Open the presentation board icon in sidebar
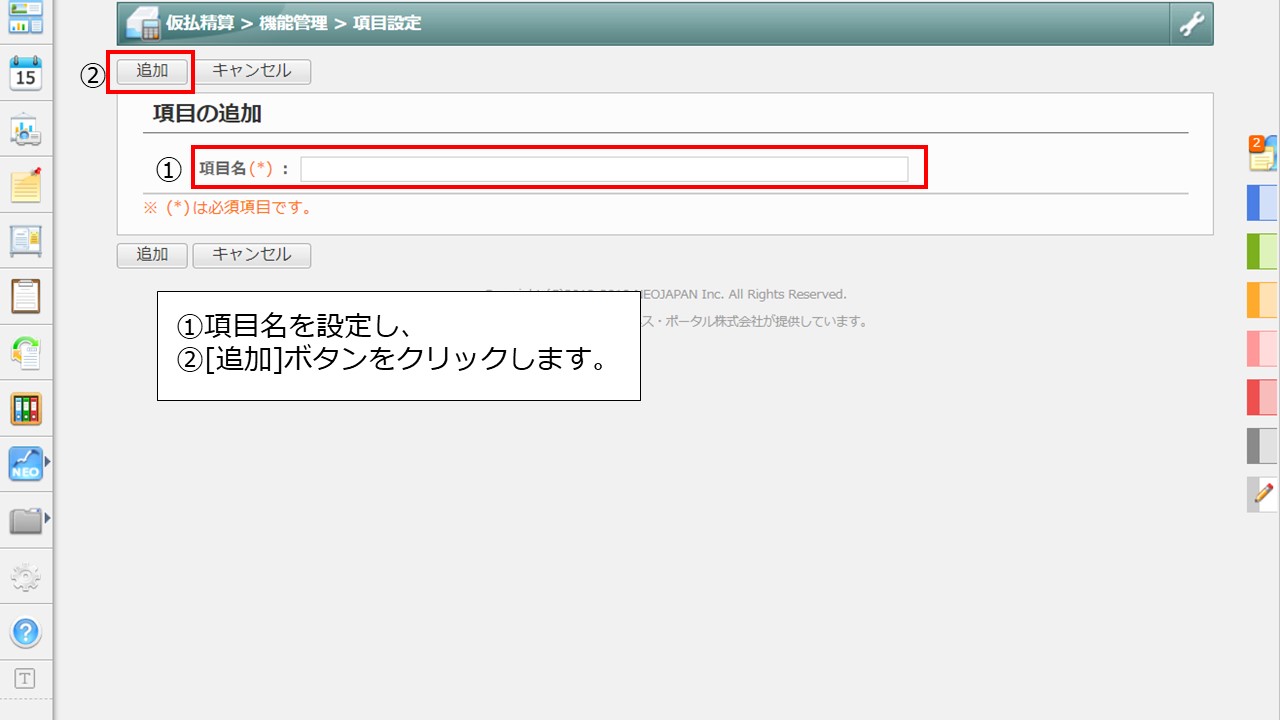This screenshot has width=1280, height=720. coord(25,129)
